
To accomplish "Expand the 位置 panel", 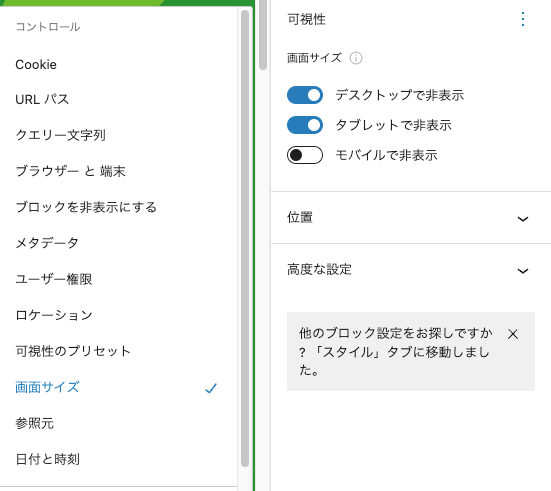I will click(x=410, y=218).
